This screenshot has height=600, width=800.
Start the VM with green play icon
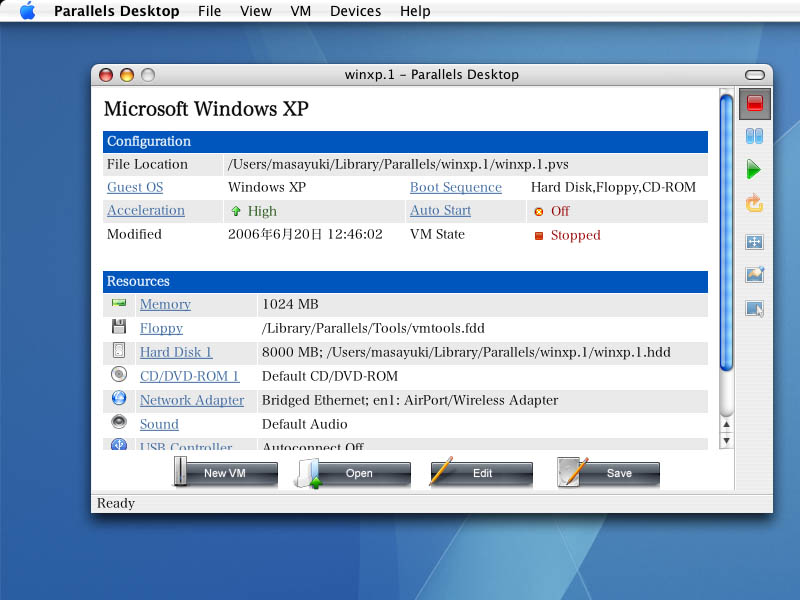(755, 170)
